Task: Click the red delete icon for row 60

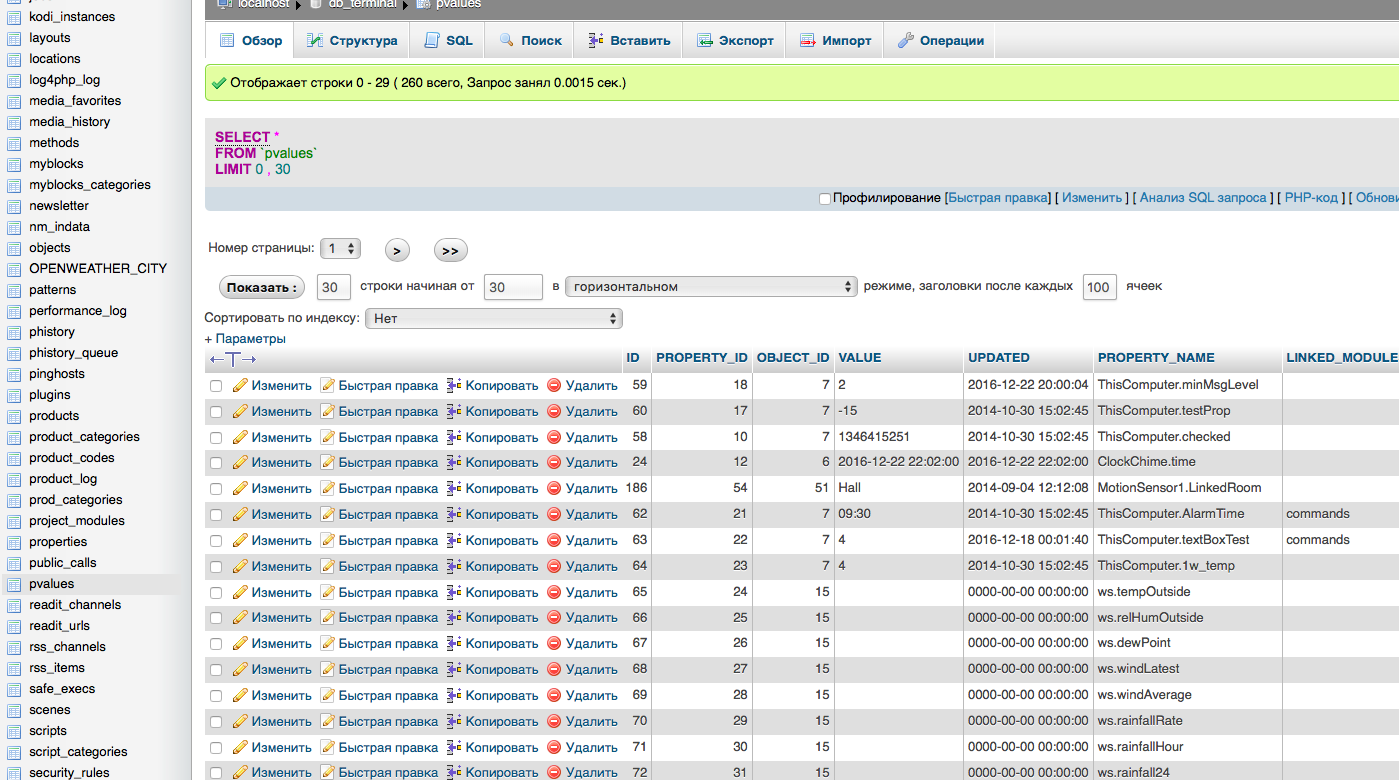Action: [554, 411]
